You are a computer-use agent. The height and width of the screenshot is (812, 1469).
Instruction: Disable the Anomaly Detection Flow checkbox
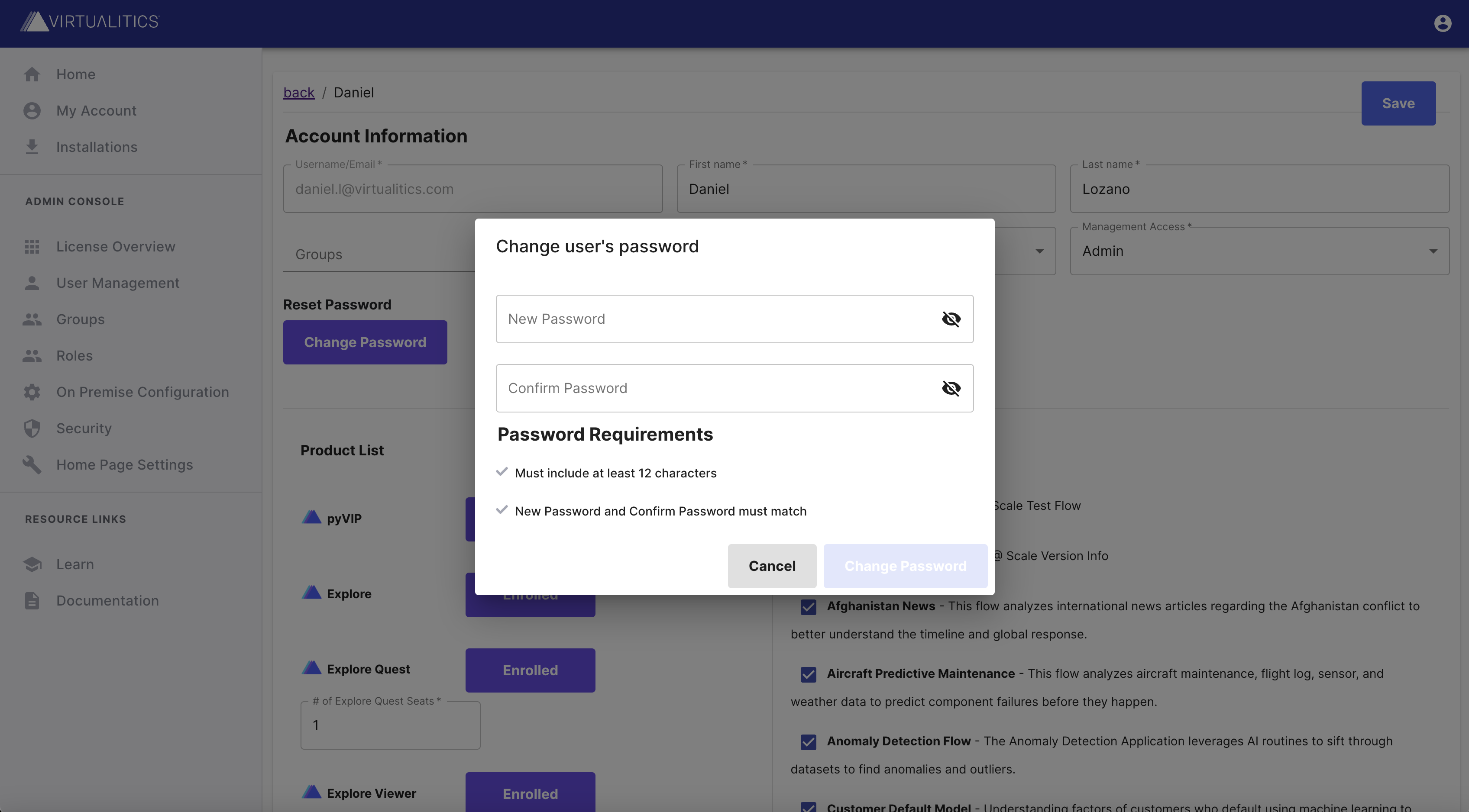click(x=808, y=742)
